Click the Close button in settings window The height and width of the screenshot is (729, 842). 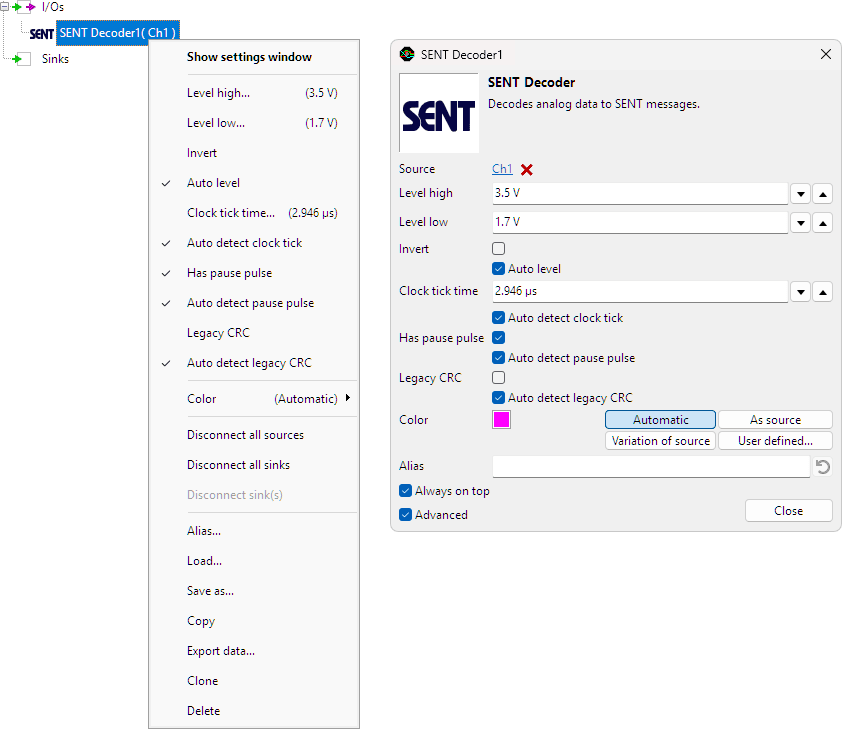coord(788,511)
